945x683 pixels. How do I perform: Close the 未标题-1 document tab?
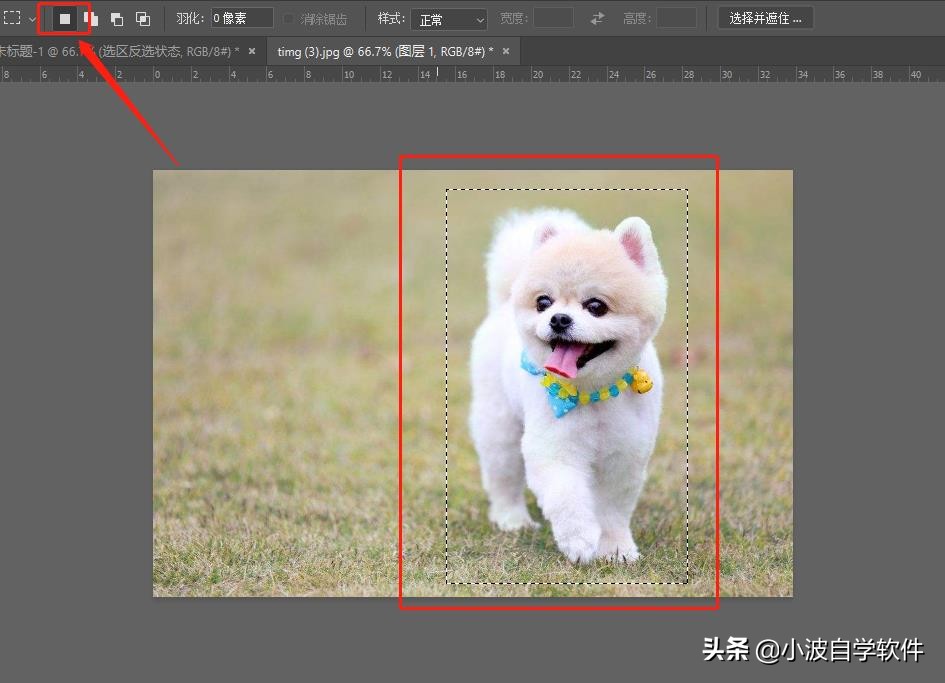[252, 51]
